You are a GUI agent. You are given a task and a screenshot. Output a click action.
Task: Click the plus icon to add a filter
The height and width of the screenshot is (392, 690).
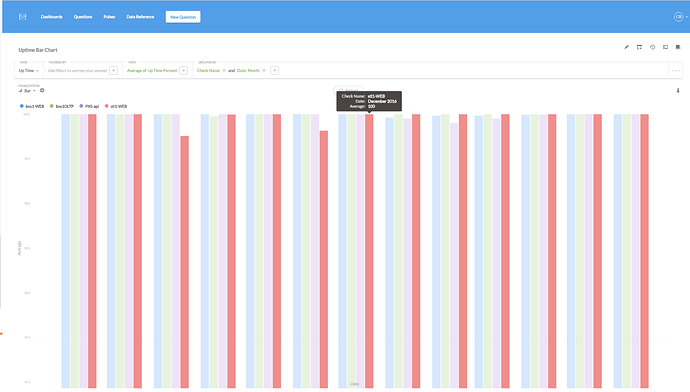(x=114, y=70)
